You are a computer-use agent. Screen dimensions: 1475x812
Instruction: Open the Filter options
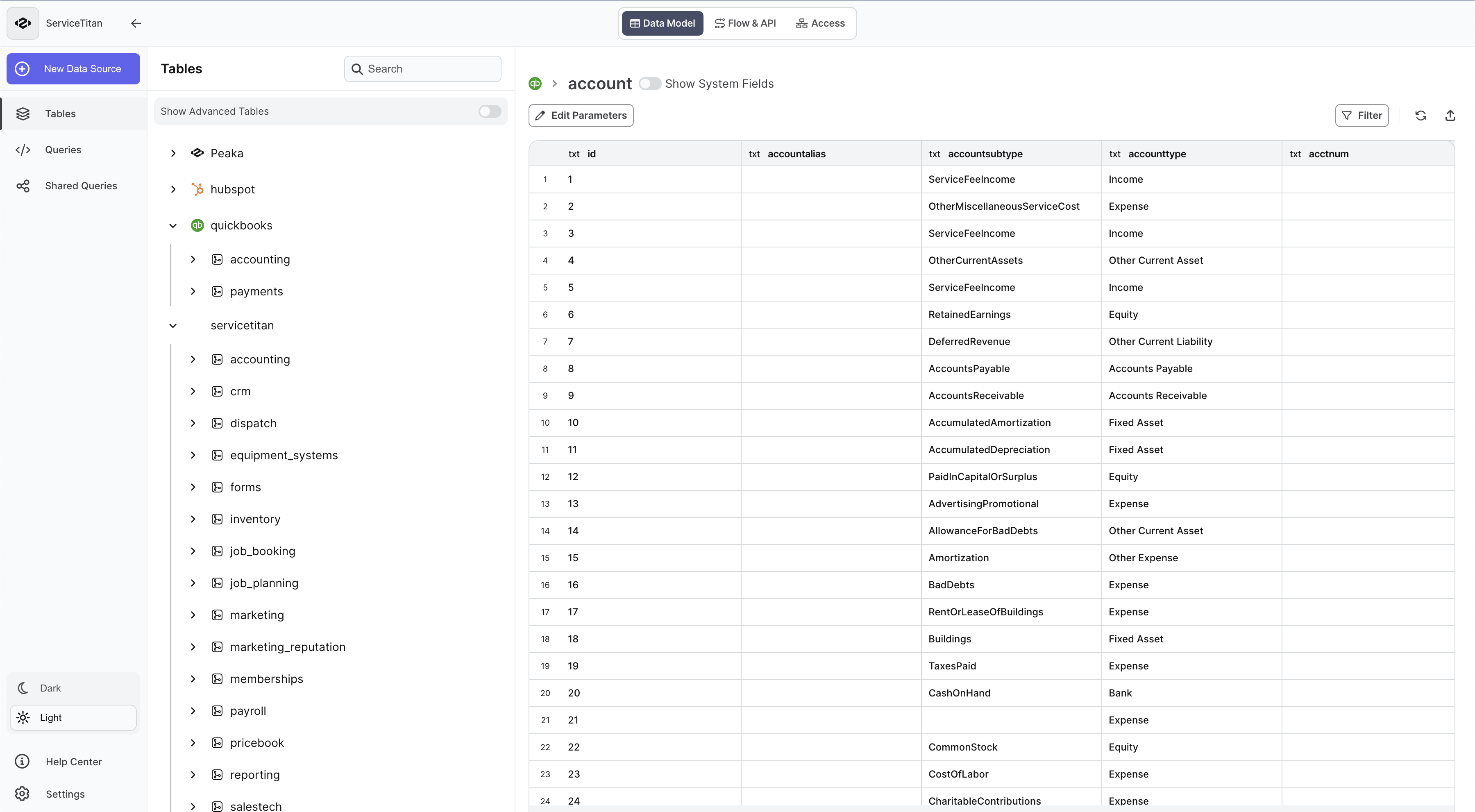(x=1362, y=115)
